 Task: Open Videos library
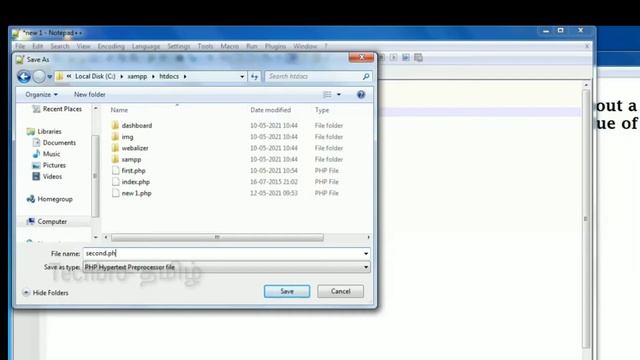point(47,176)
